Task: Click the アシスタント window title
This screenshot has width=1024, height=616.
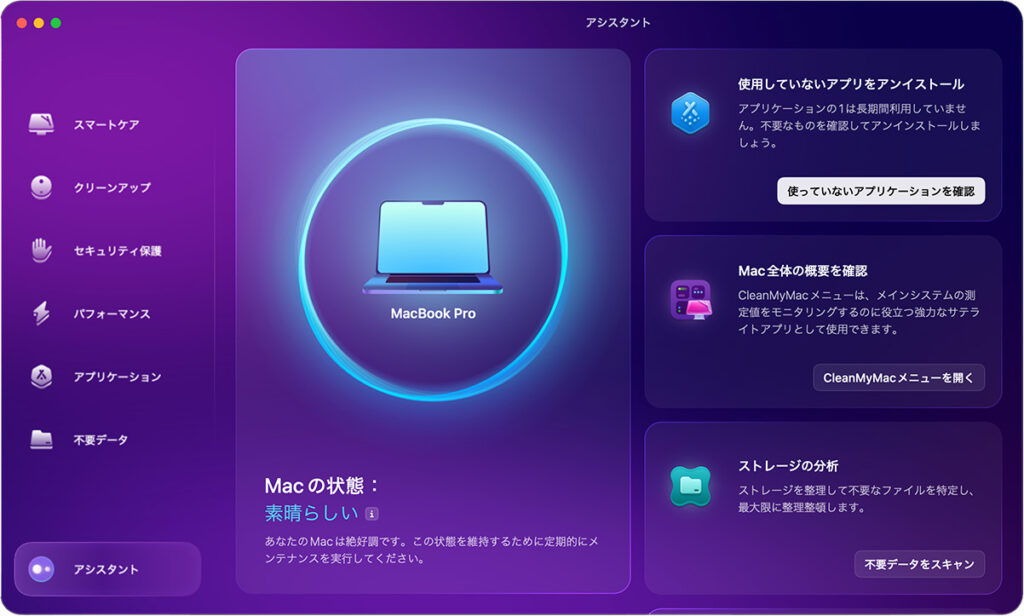Action: (618, 22)
